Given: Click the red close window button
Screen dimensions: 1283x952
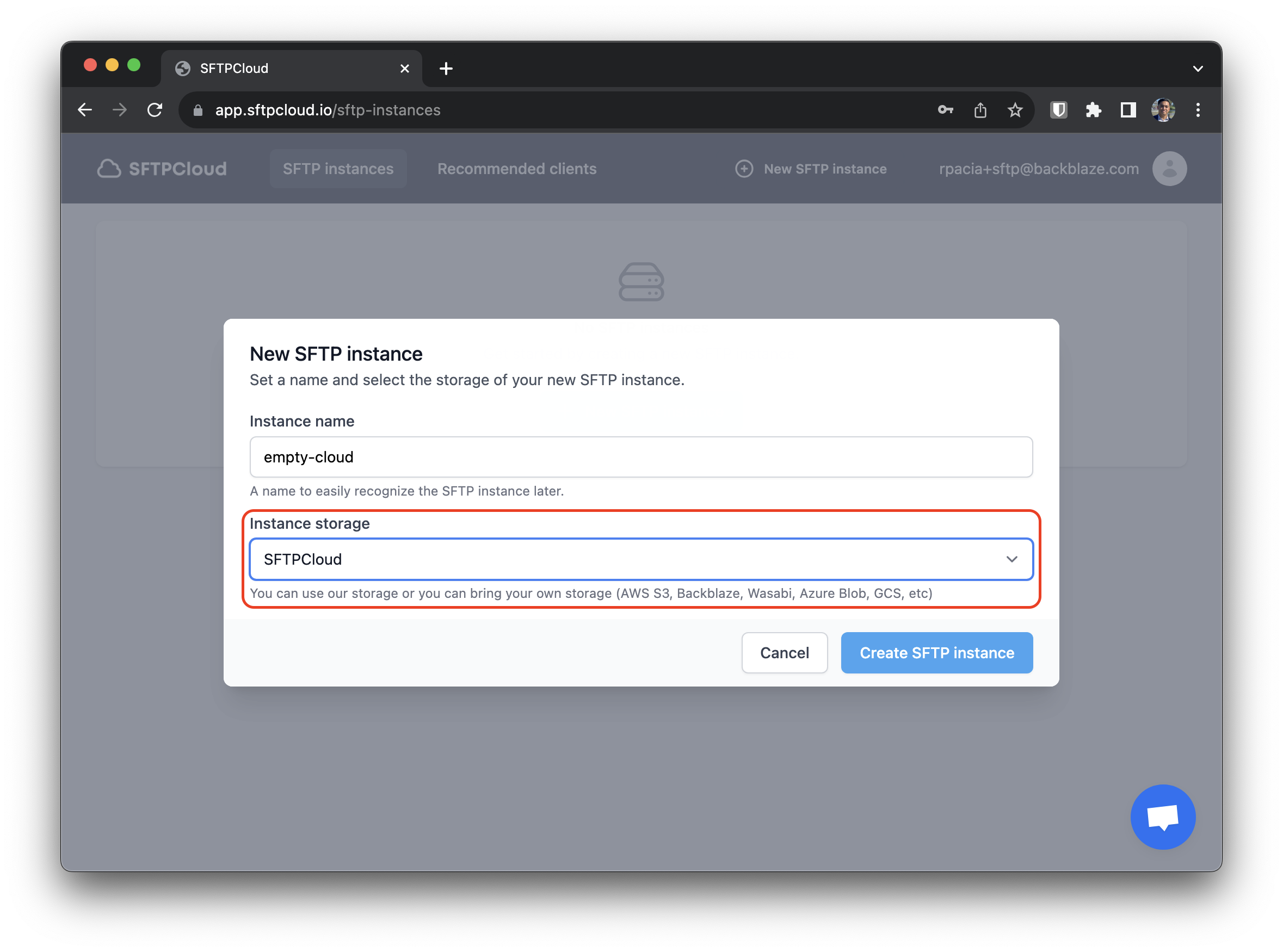Looking at the screenshot, I should pos(90,65).
